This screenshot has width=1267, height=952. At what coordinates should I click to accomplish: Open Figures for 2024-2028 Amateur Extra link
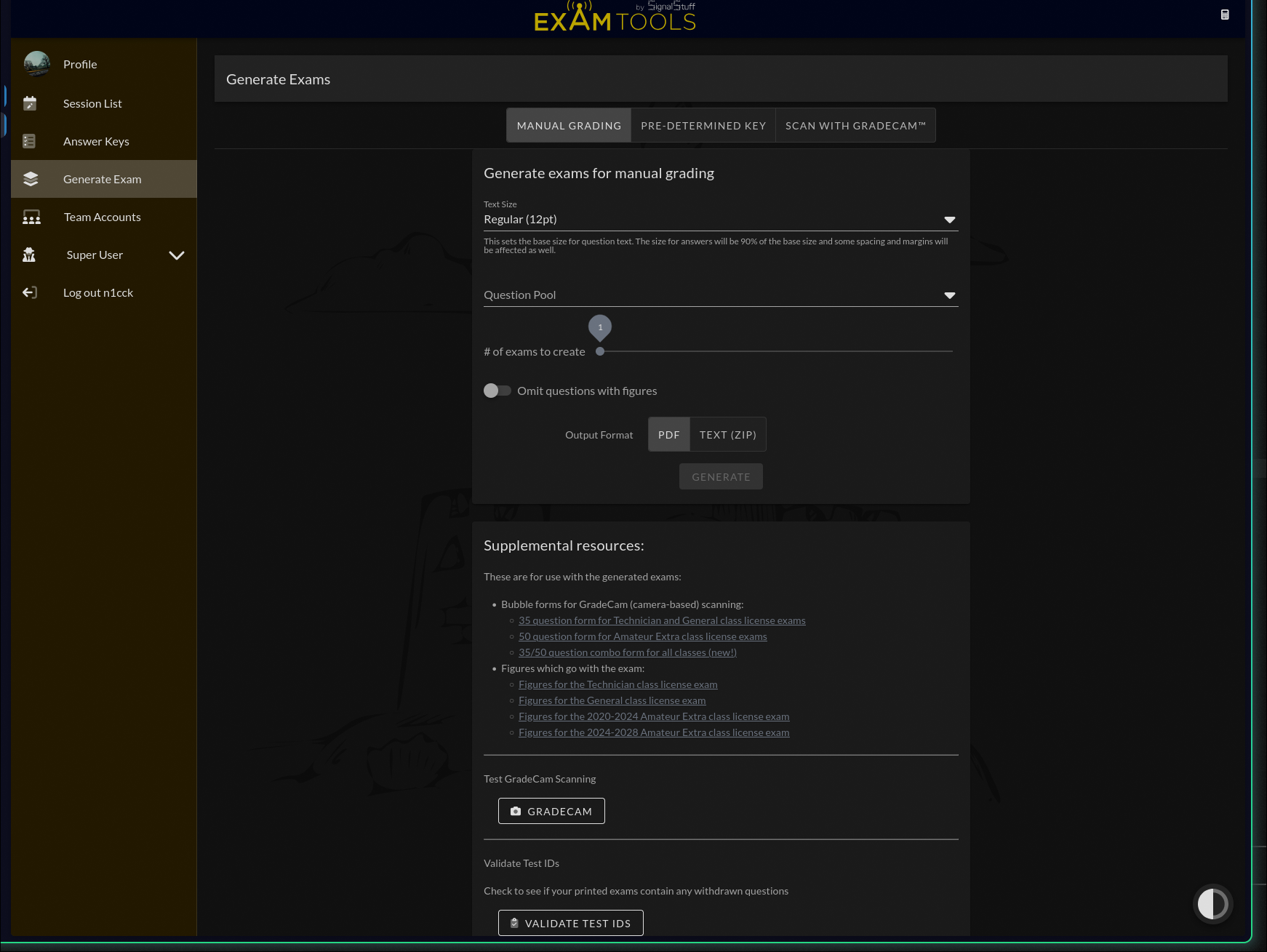click(x=654, y=732)
